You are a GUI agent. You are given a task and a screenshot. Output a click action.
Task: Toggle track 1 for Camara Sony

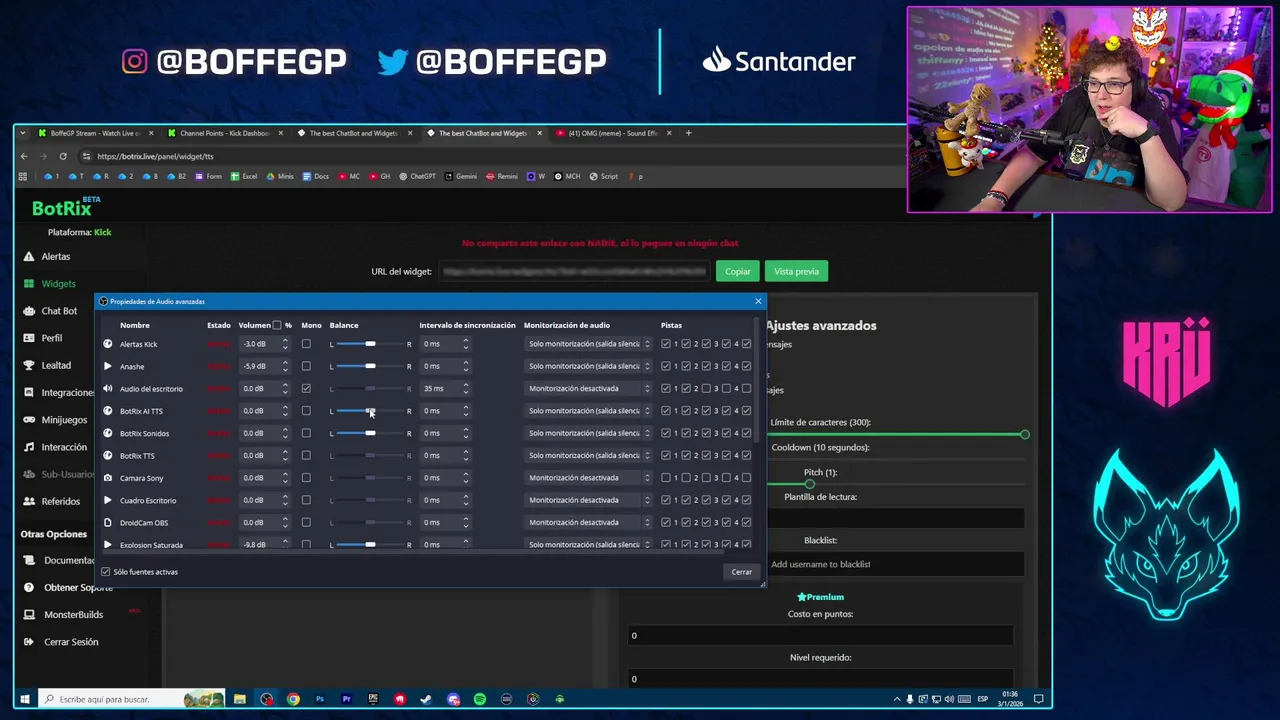tap(666, 478)
